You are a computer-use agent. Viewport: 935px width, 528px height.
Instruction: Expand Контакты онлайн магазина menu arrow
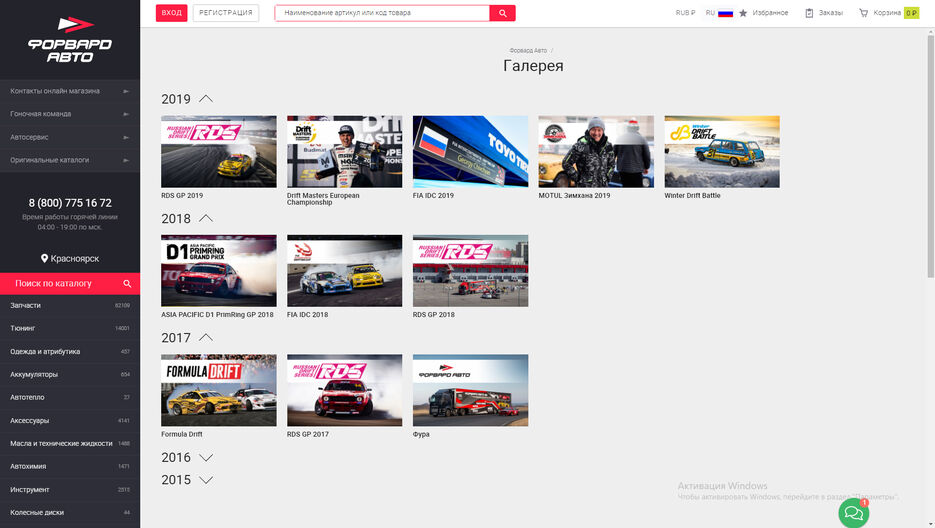126,91
